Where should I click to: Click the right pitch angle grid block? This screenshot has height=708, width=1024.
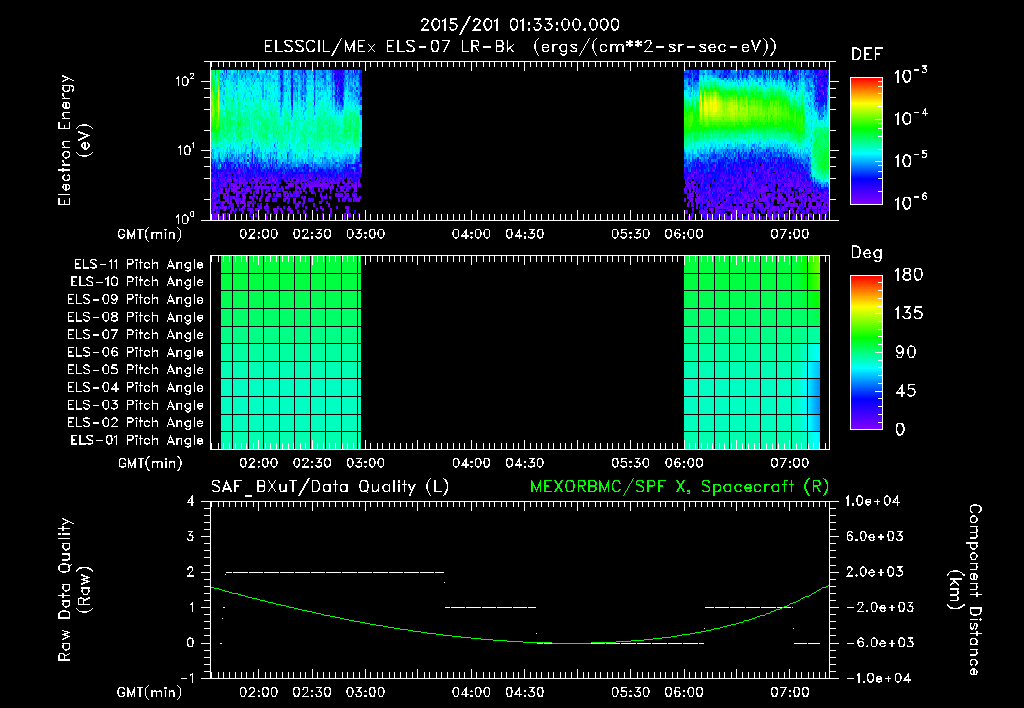[x=752, y=352]
